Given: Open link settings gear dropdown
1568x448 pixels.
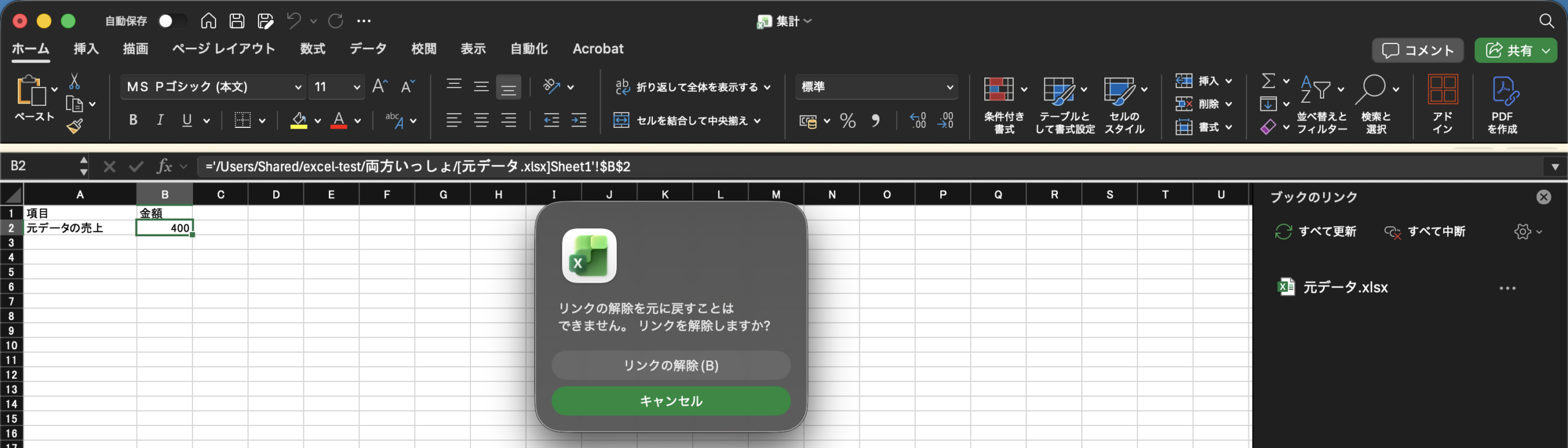Looking at the screenshot, I should click(1528, 231).
